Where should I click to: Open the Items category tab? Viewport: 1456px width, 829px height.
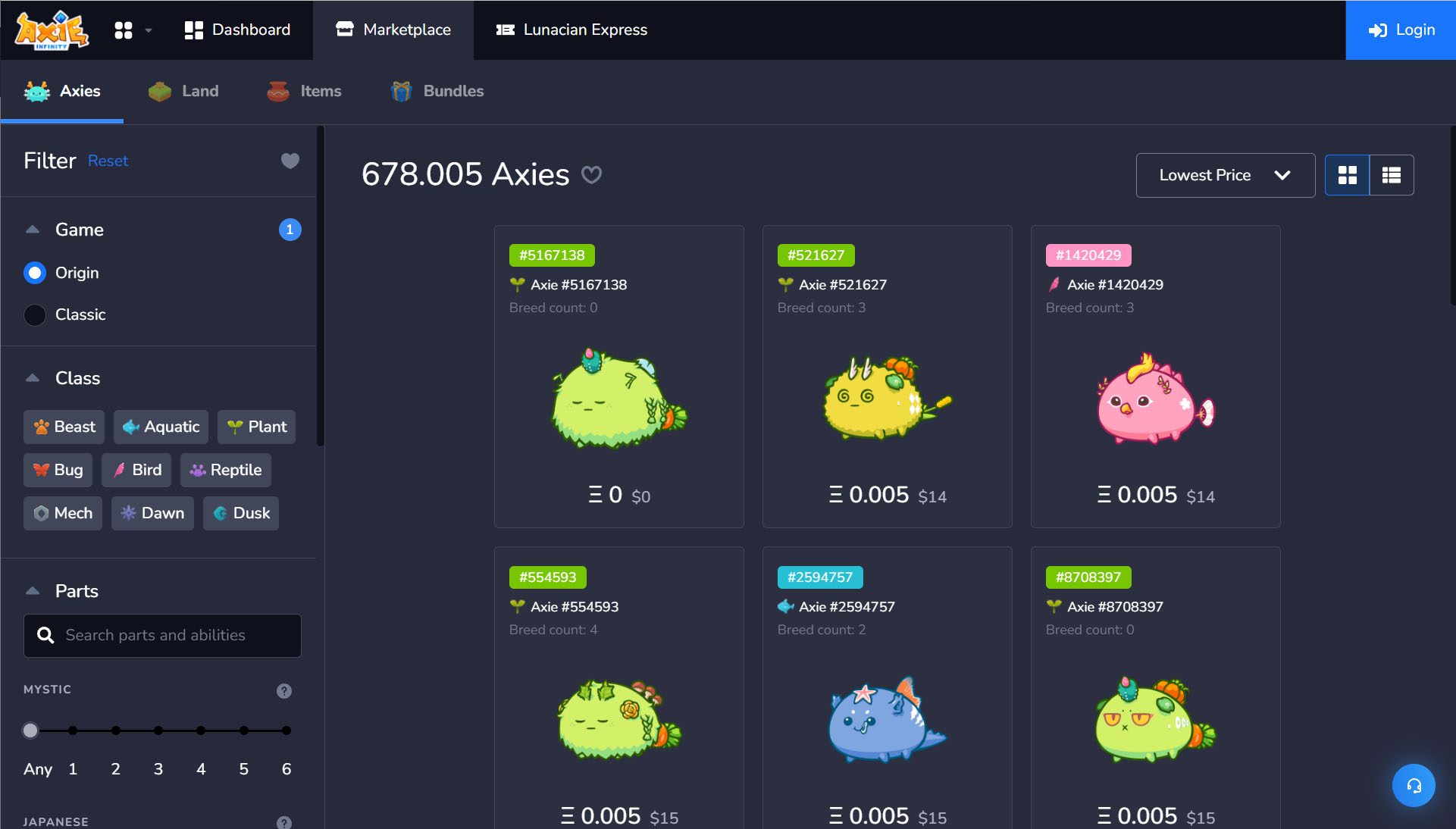click(x=304, y=91)
